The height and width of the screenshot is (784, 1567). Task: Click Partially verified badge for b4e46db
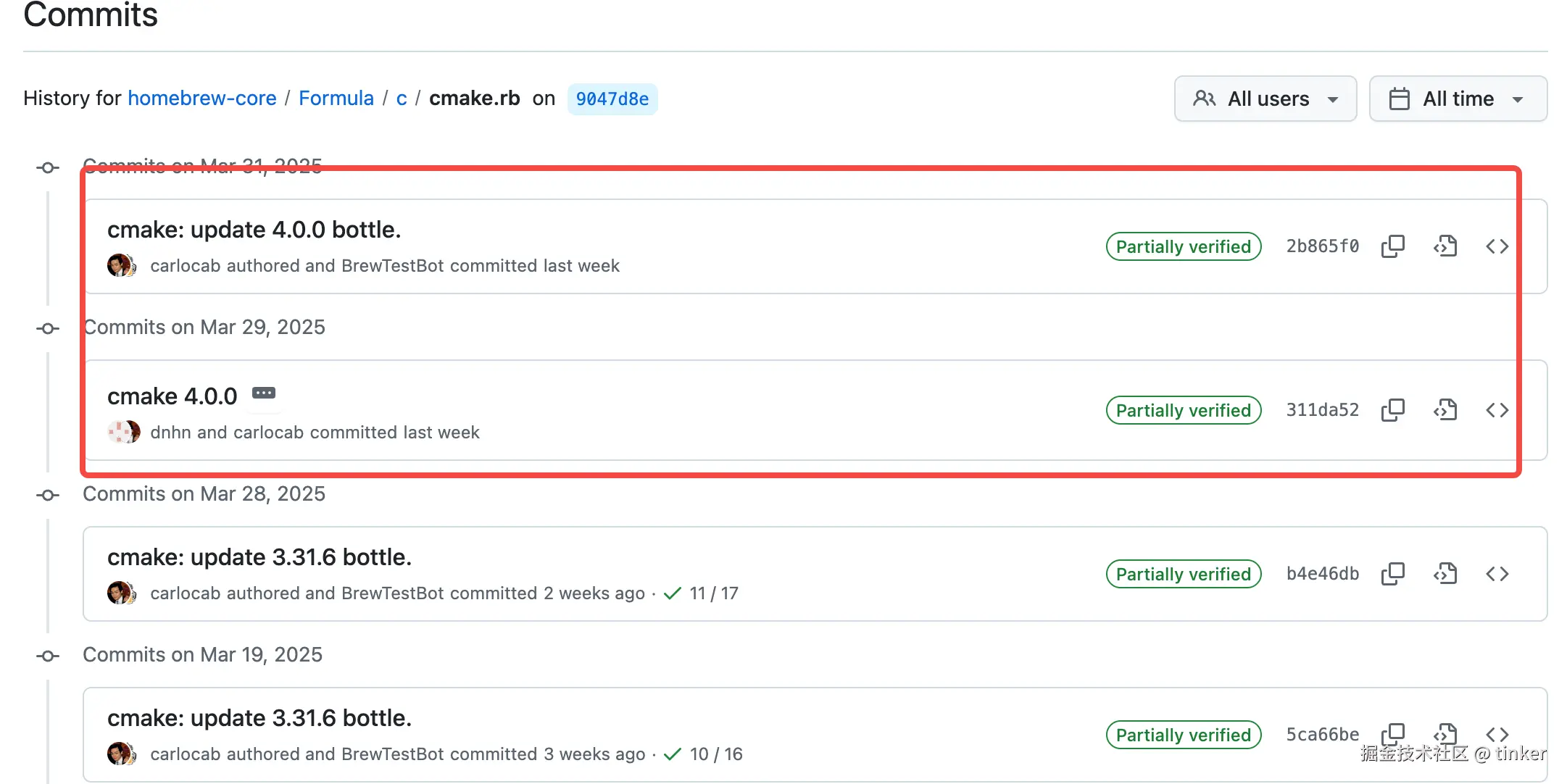(1183, 574)
